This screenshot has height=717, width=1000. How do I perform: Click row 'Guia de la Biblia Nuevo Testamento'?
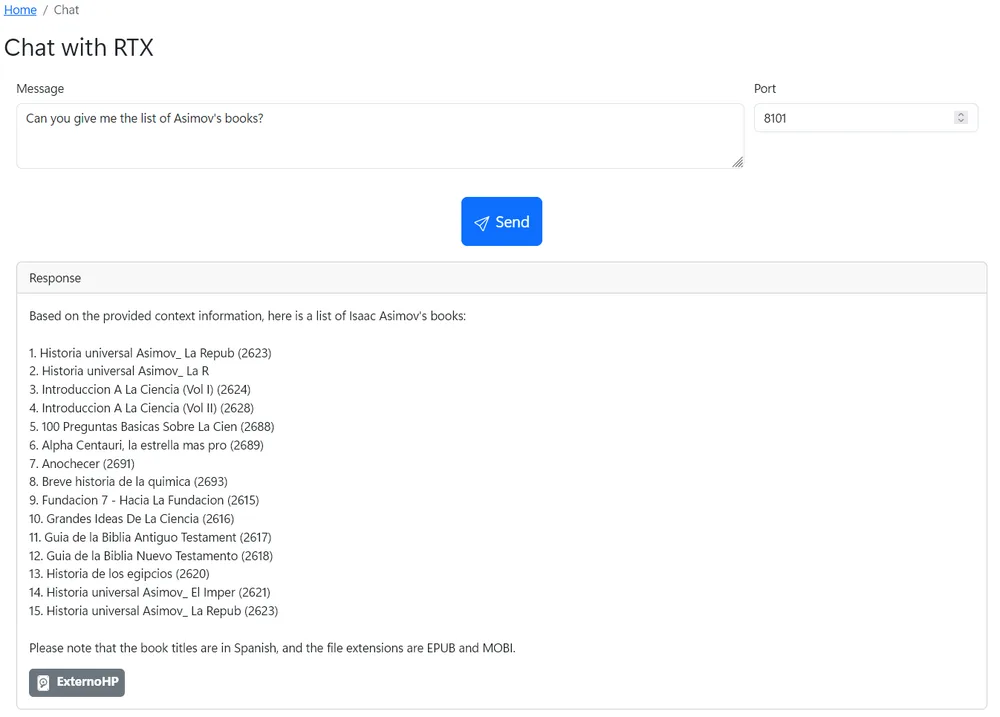click(x=151, y=556)
